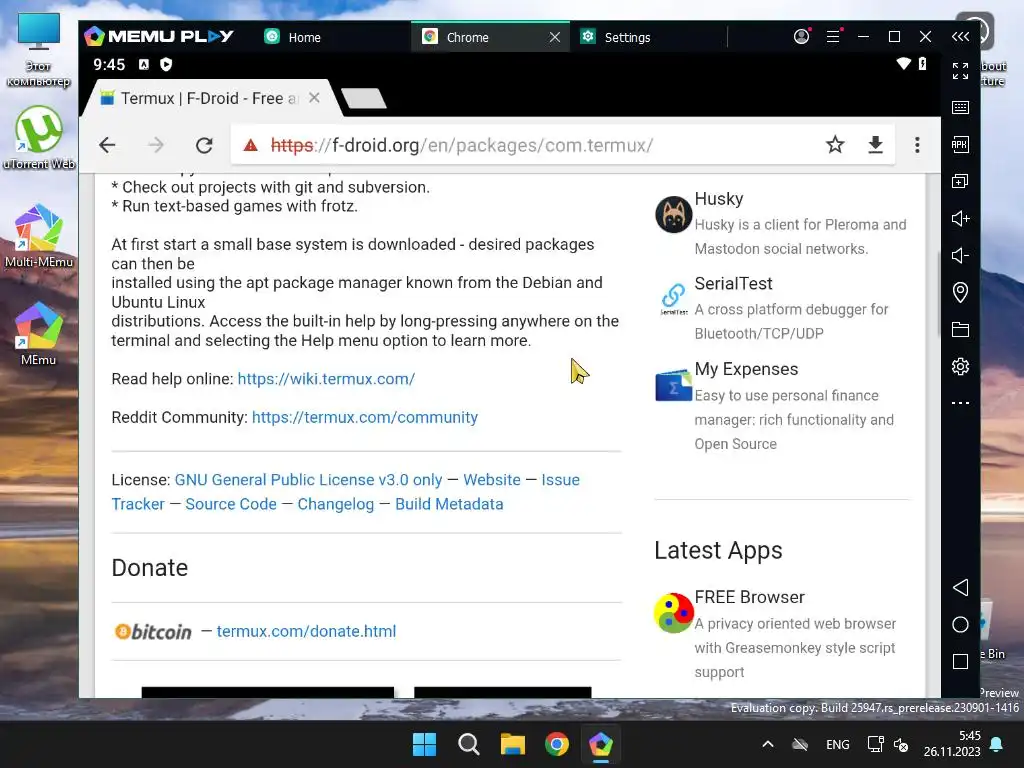The width and height of the screenshot is (1024, 768).
Task: Collapse MEmu sidebar with triple-chevron
Action: 960,37
